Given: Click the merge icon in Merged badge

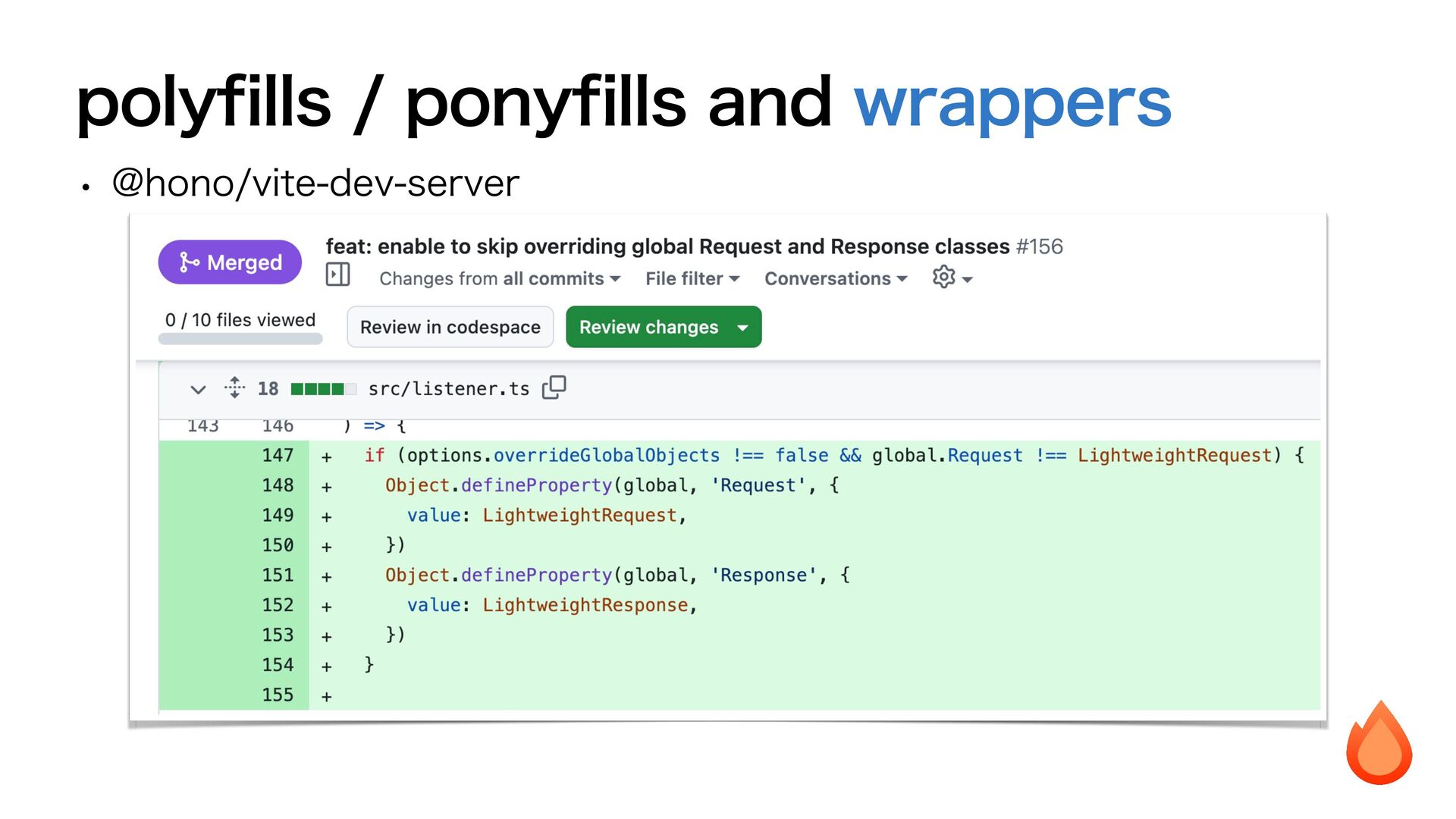Looking at the screenshot, I should click(189, 262).
